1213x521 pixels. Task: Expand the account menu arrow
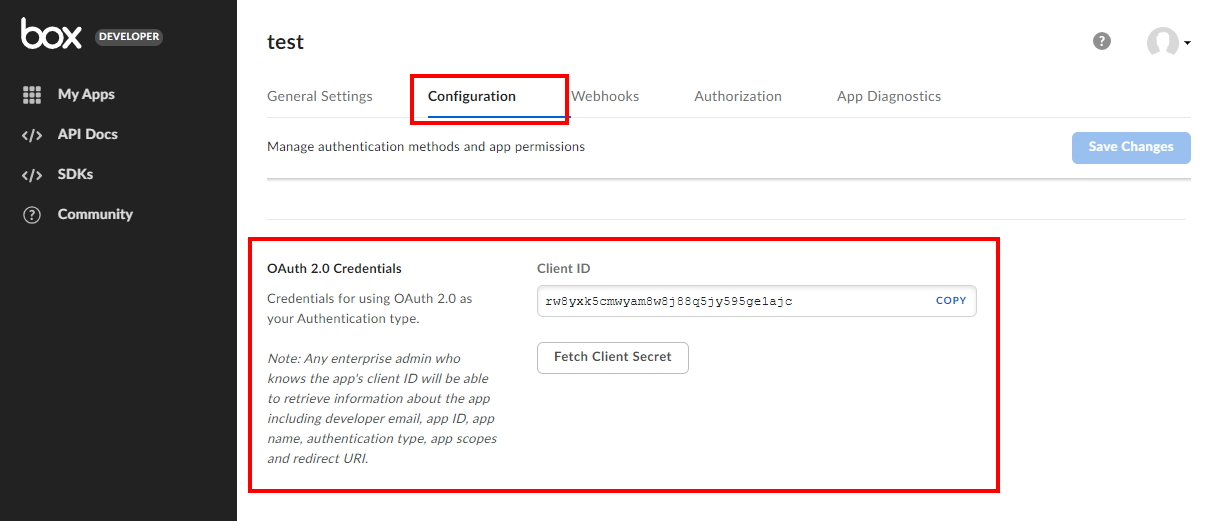[1187, 43]
